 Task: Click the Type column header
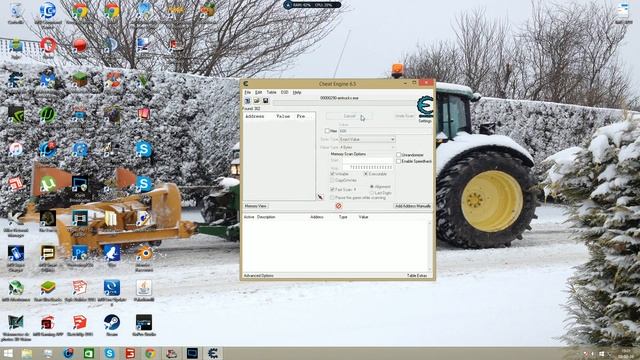pyautogui.click(x=343, y=217)
